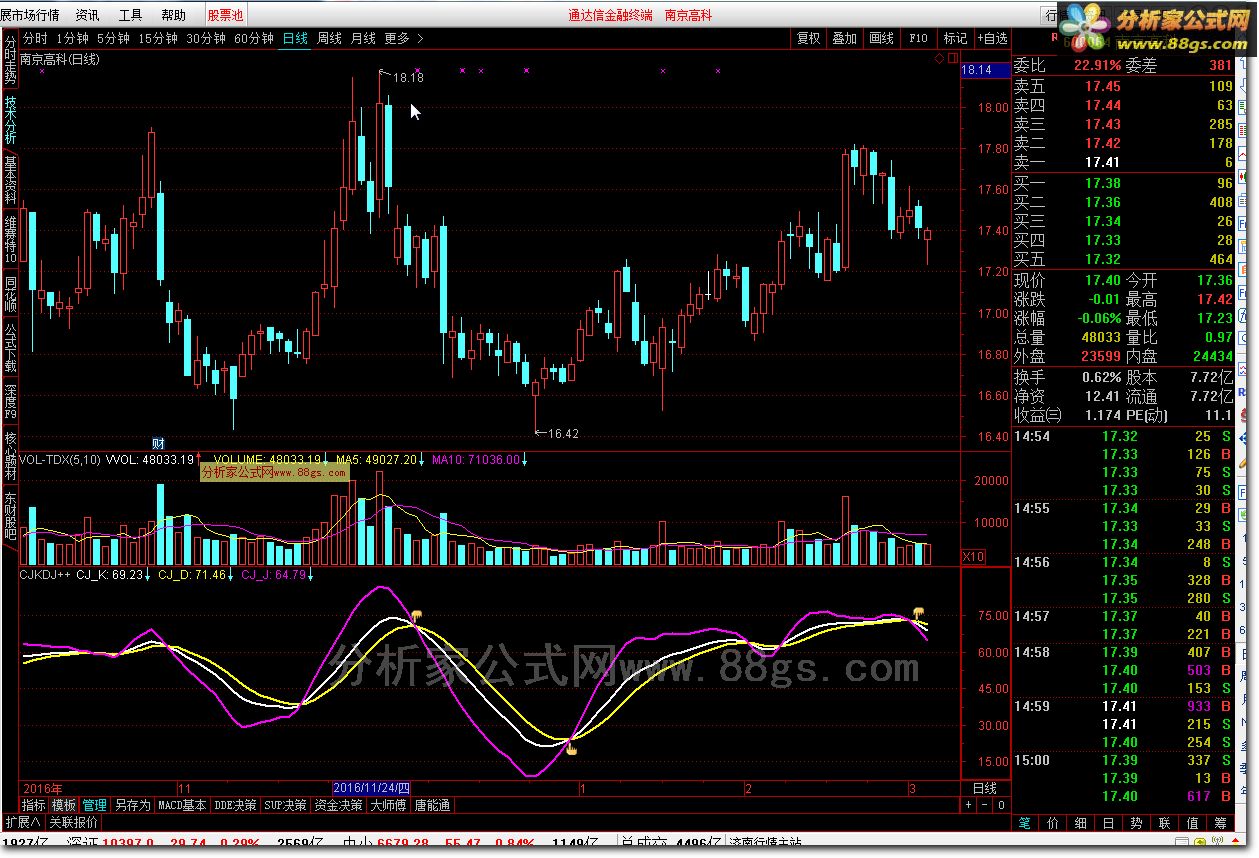The height and width of the screenshot is (858, 1259).
Task: Click the 关联报价 related quotes tab
Action: [x=73, y=822]
